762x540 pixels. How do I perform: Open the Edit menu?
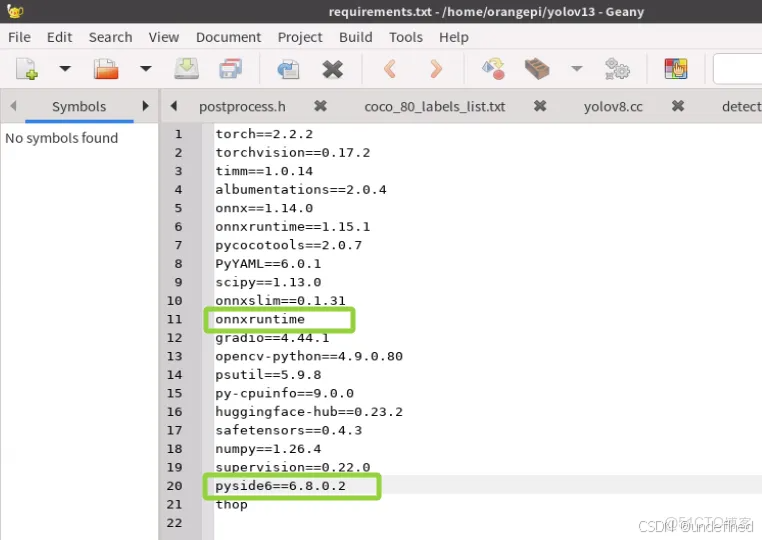click(x=59, y=37)
